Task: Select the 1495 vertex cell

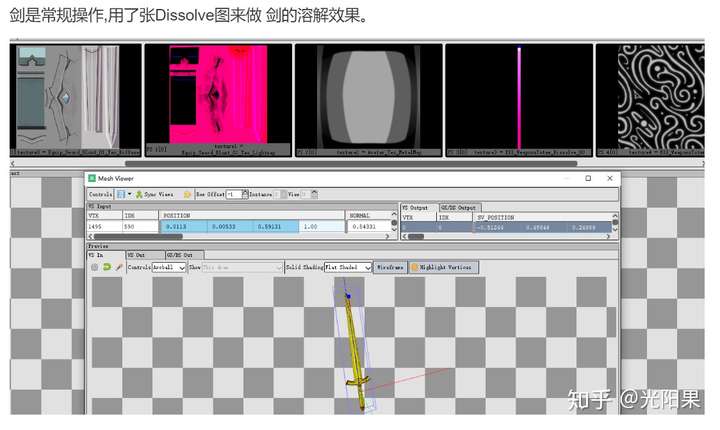Action: coord(105,226)
